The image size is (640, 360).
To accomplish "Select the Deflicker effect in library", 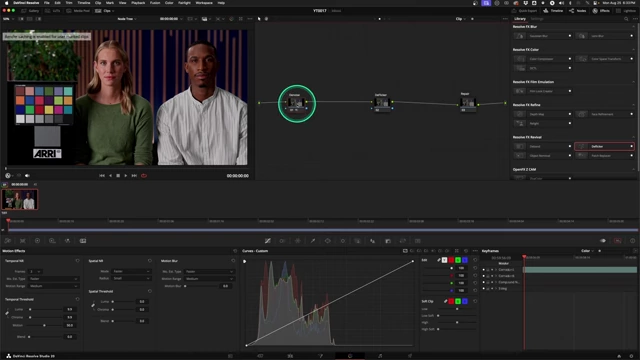I will (604, 146).
